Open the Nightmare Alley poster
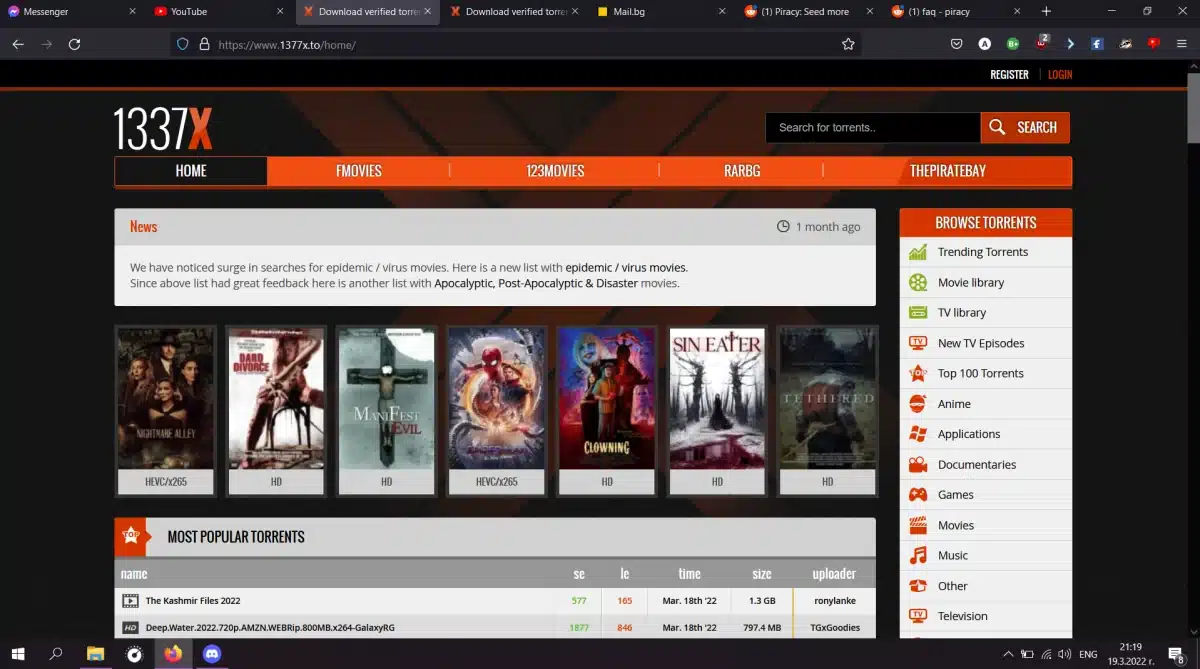 pyautogui.click(x=166, y=398)
